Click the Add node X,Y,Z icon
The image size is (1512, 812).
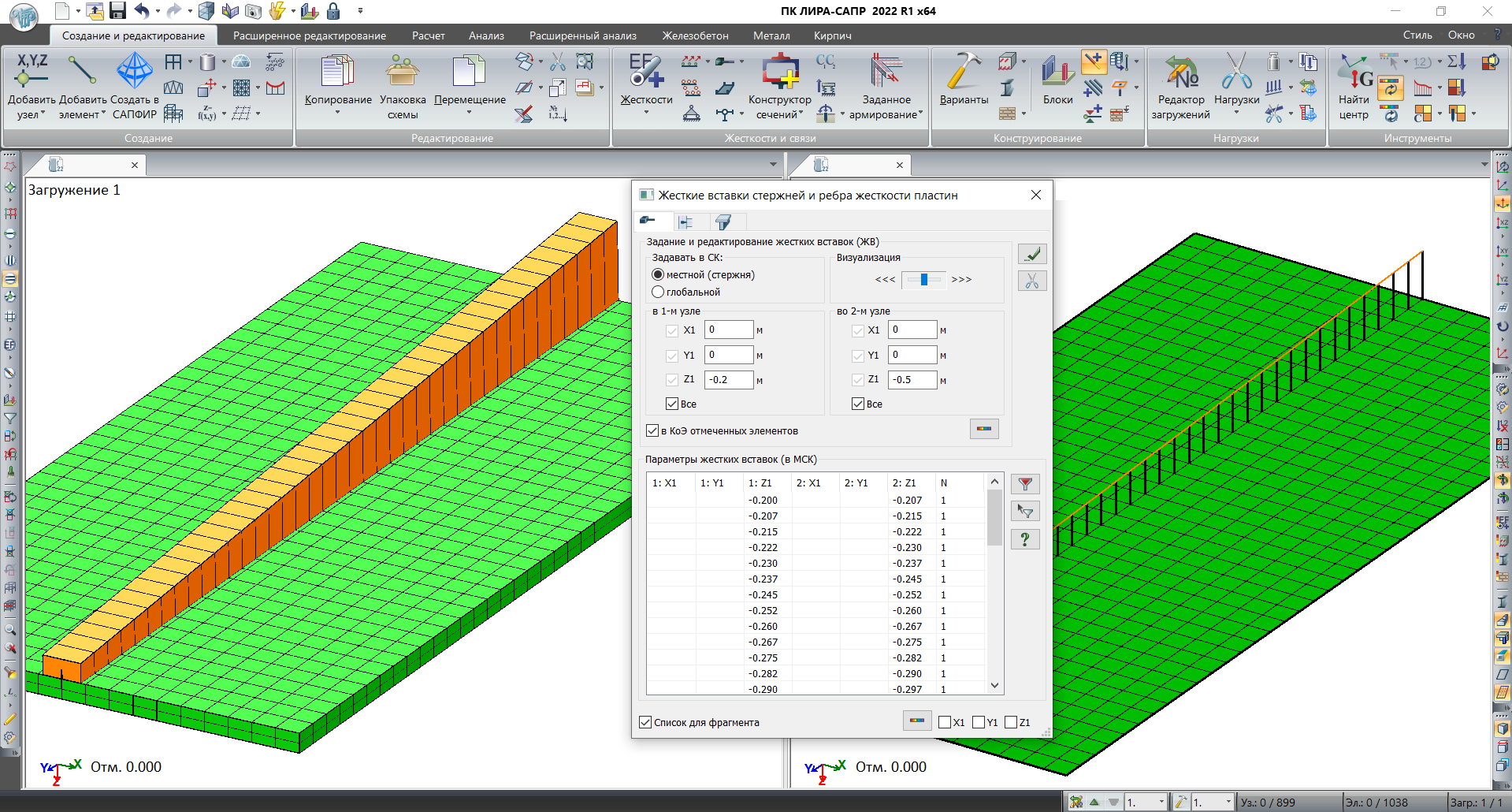[32, 71]
